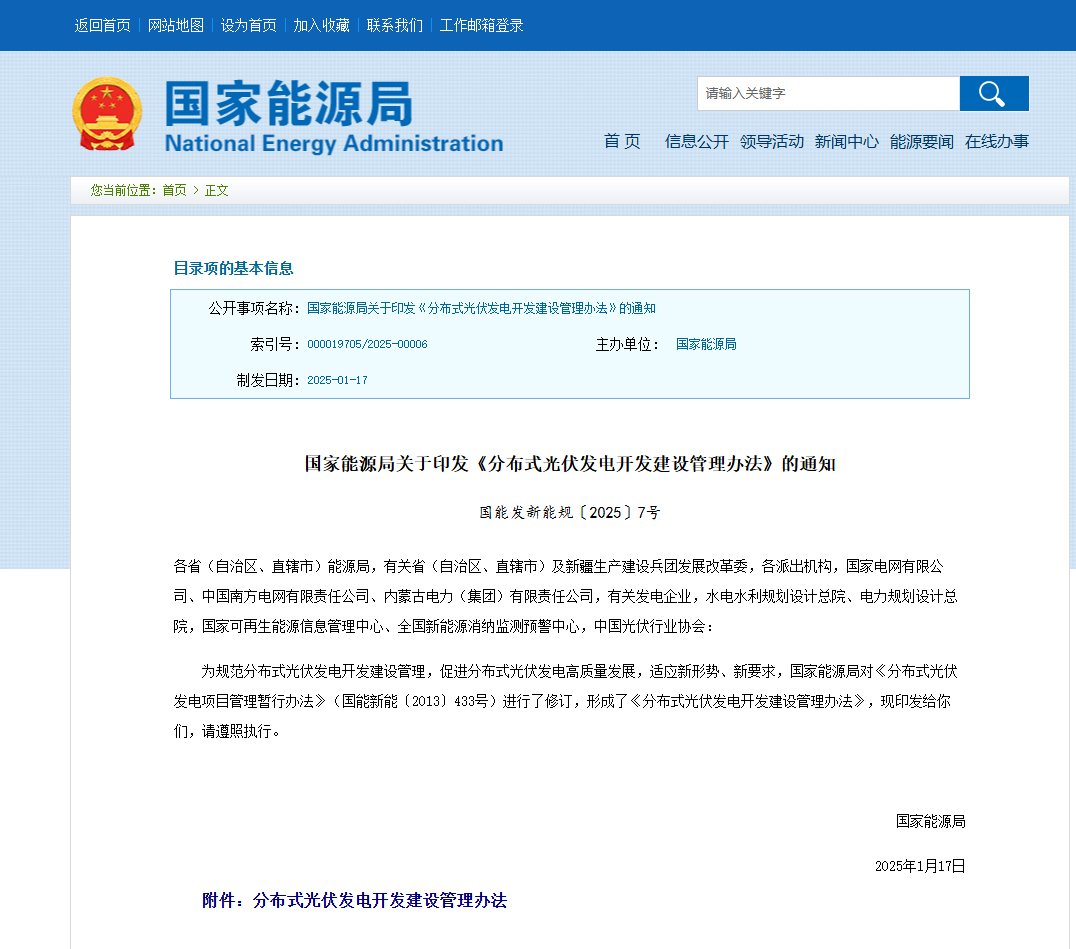The width and height of the screenshot is (1076, 949).
Task: Open 返回首页 link in top bar
Action: pos(102,25)
